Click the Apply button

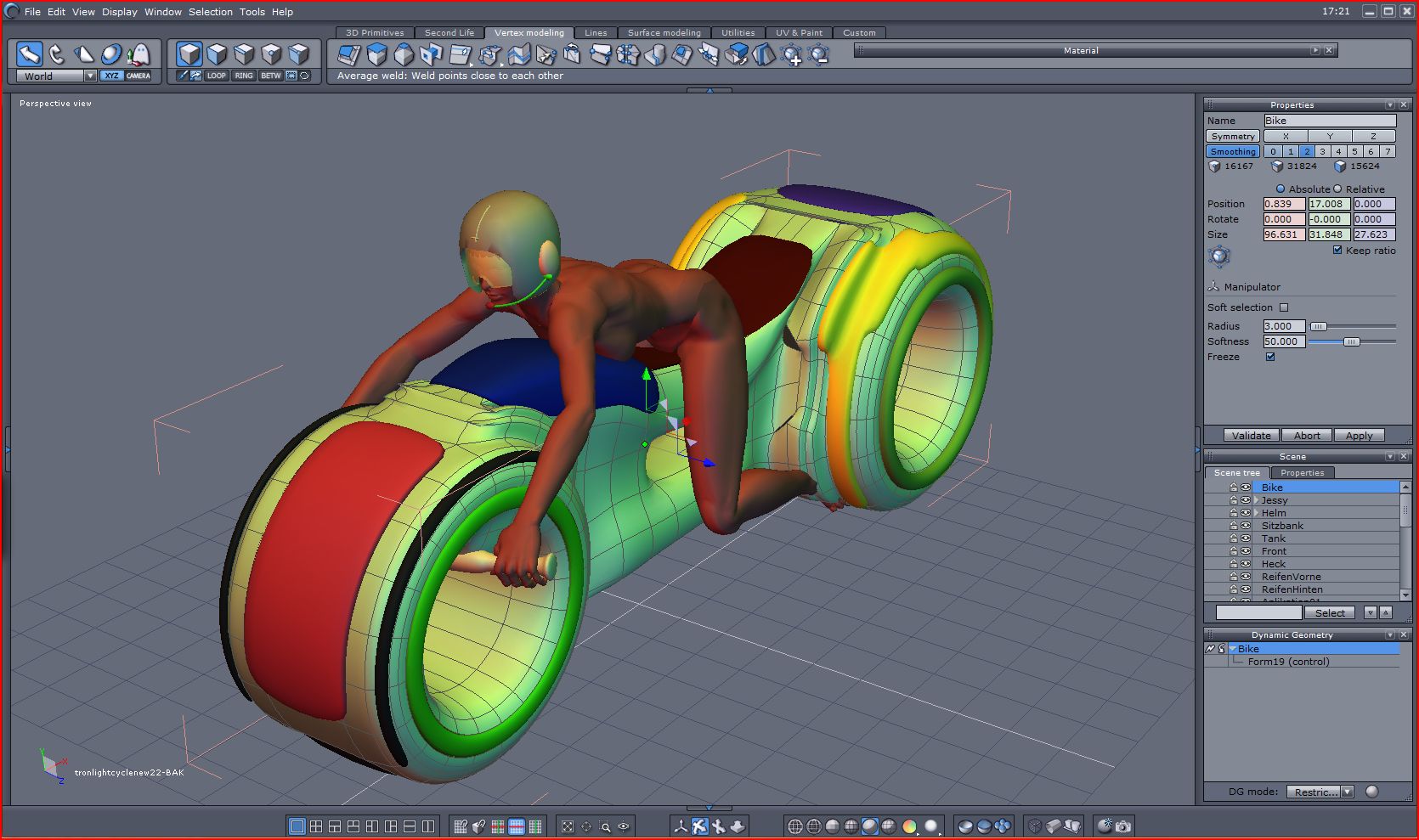[1360, 436]
